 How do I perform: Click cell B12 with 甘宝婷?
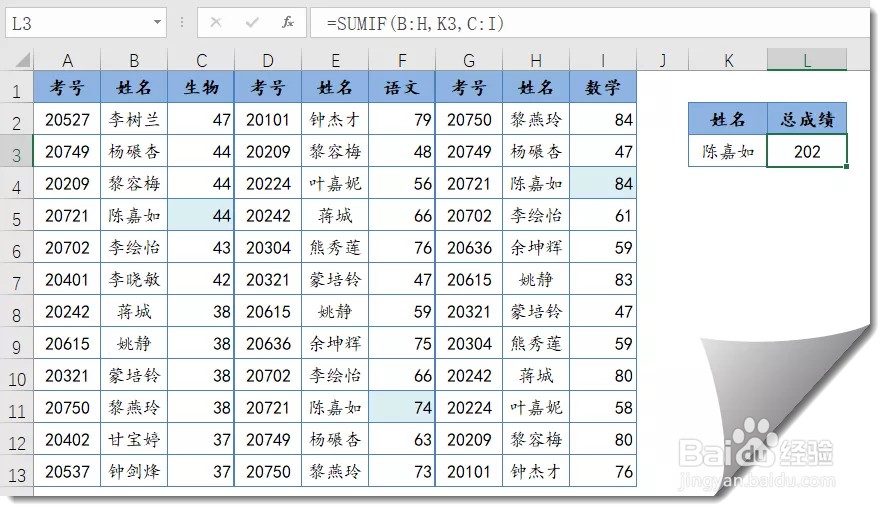pyautogui.click(x=134, y=439)
